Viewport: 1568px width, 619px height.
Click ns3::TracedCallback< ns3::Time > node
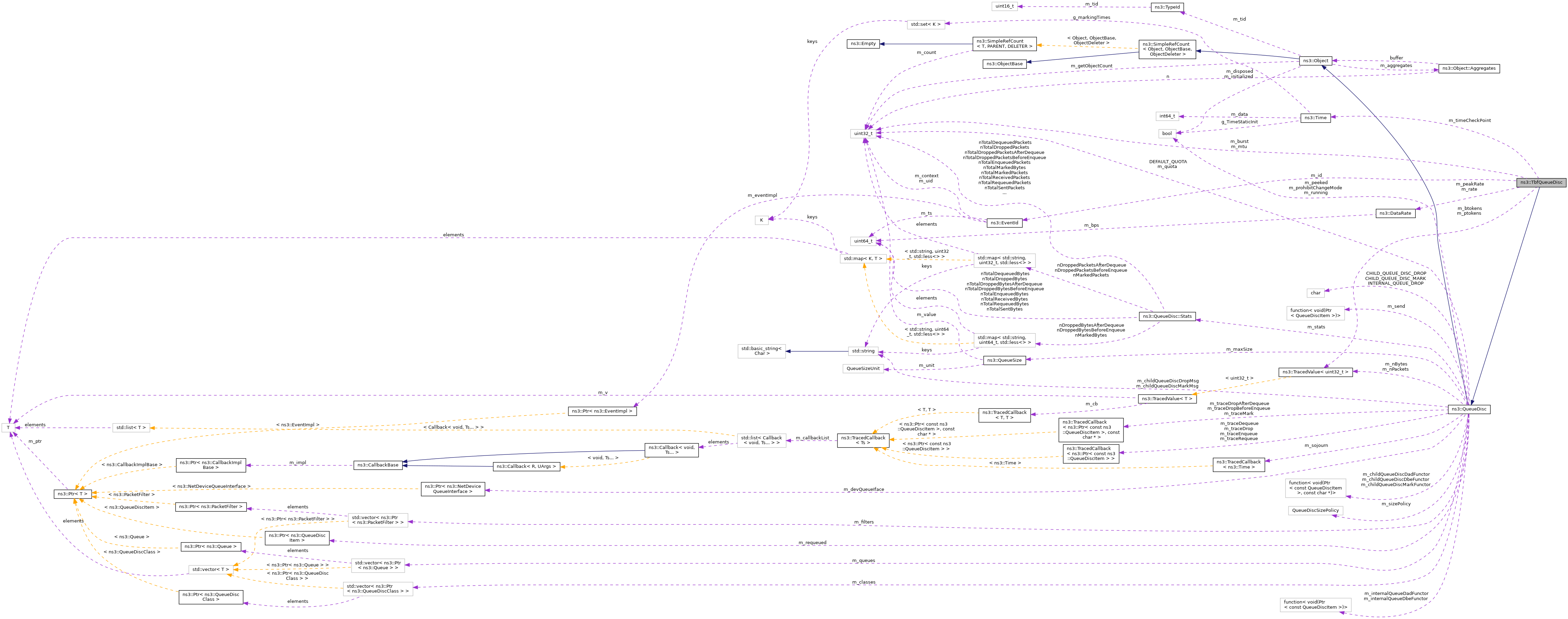1239,464
